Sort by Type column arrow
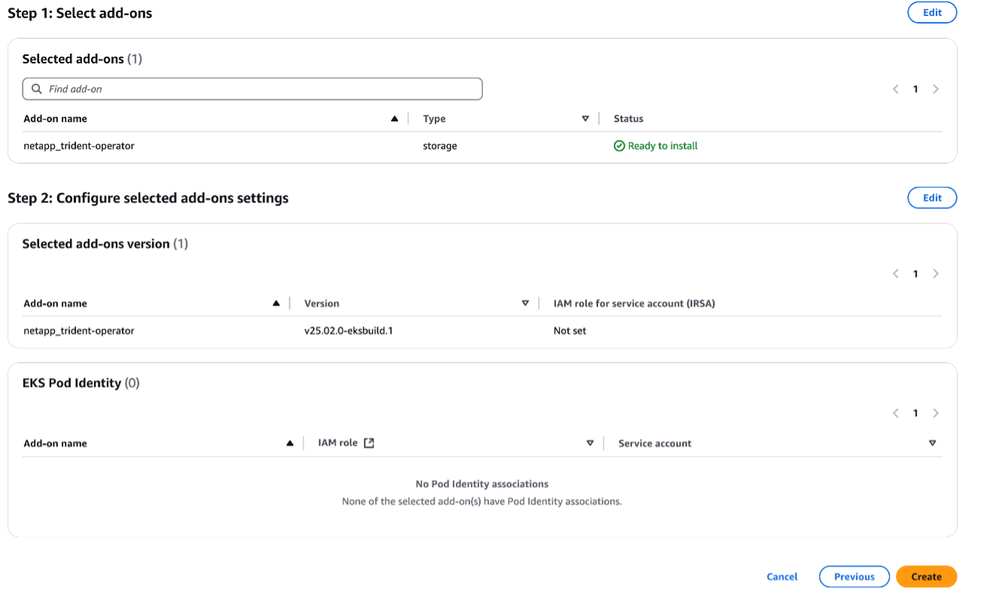This screenshot has width=999, height=603. [x=585, y=119]
